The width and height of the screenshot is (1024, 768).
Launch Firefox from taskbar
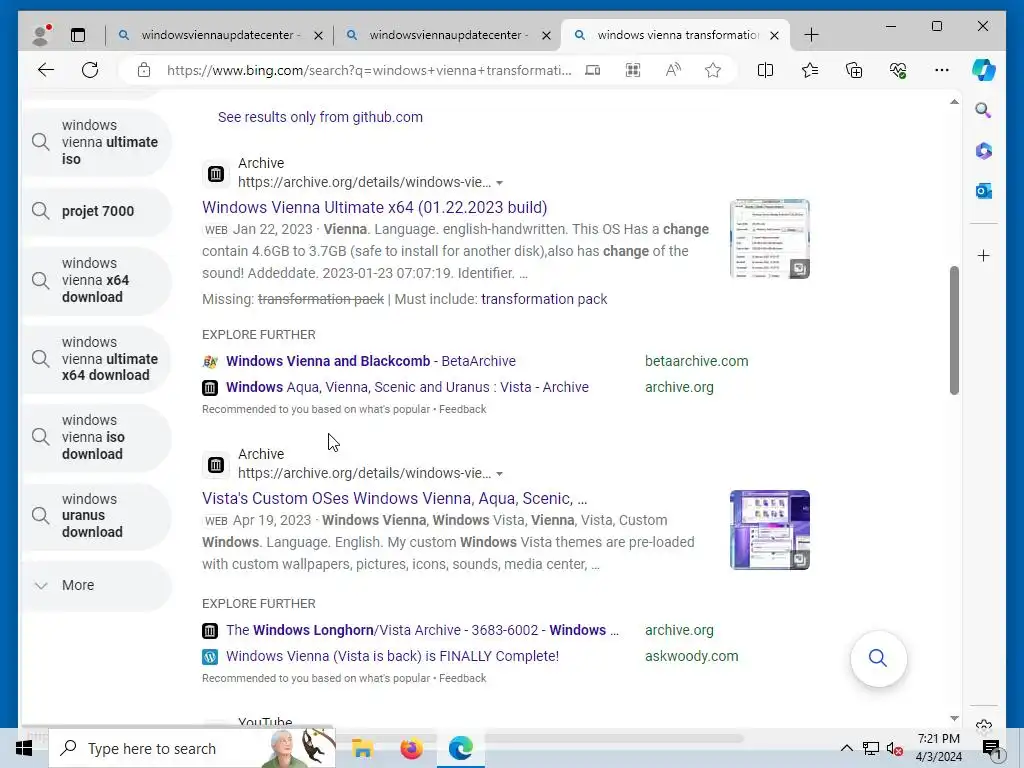(411, 748)
